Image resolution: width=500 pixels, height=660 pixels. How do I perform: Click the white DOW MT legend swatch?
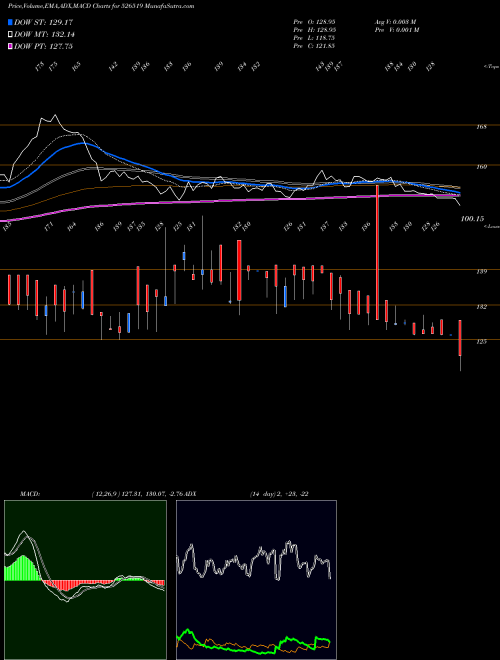pos(11,35)
